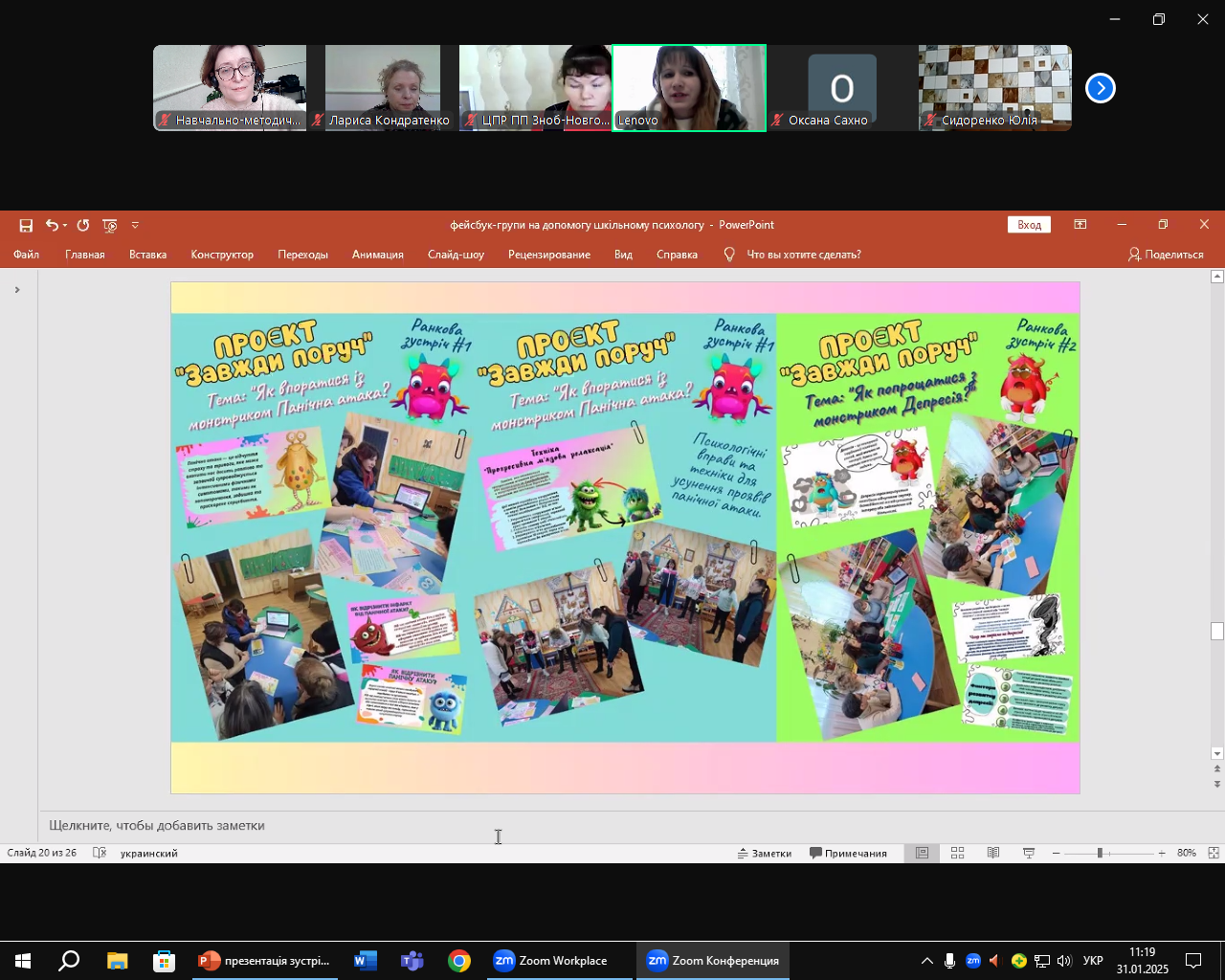Toggle the Заметки notes pane
This screenshot has height=980, width=1225.
[765, 854]
